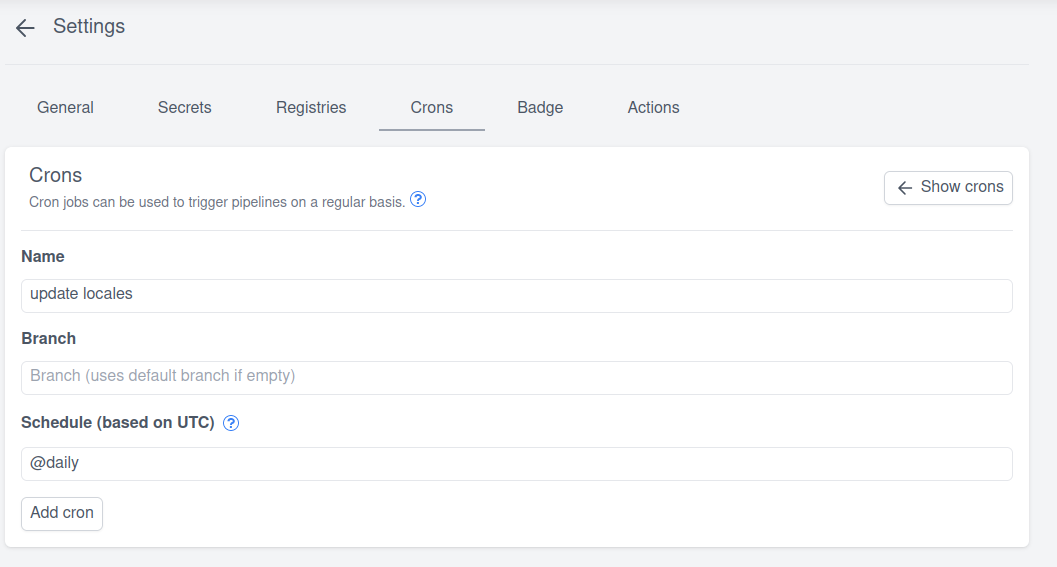The image size is (1057, 567).
Task: Click the Schedule field containing @daily
Action: 516,464
